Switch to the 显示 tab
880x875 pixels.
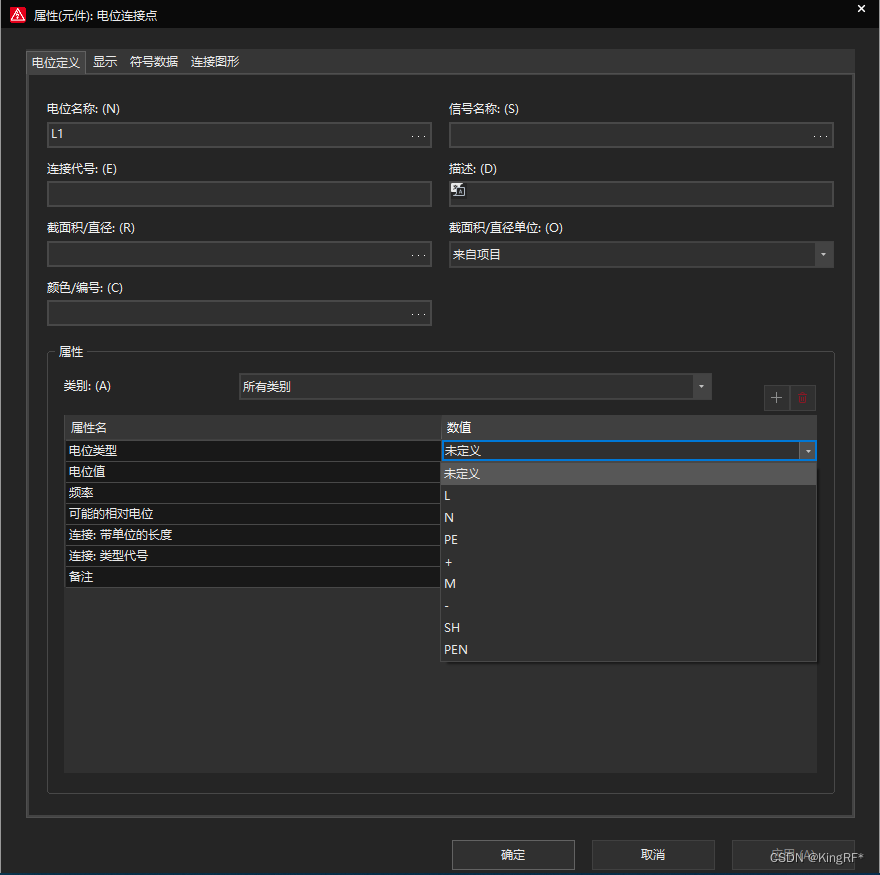pos(105,62)
